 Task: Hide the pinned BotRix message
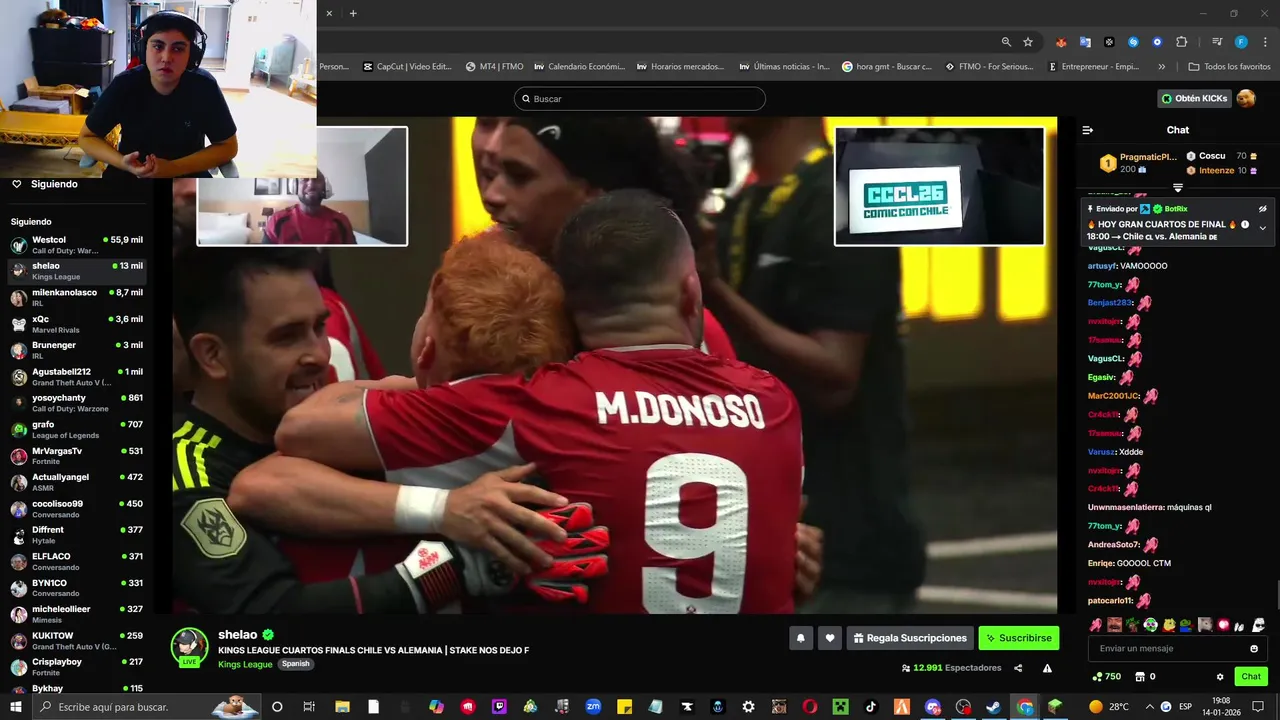pyautogui.click(x=1262, y=209)
